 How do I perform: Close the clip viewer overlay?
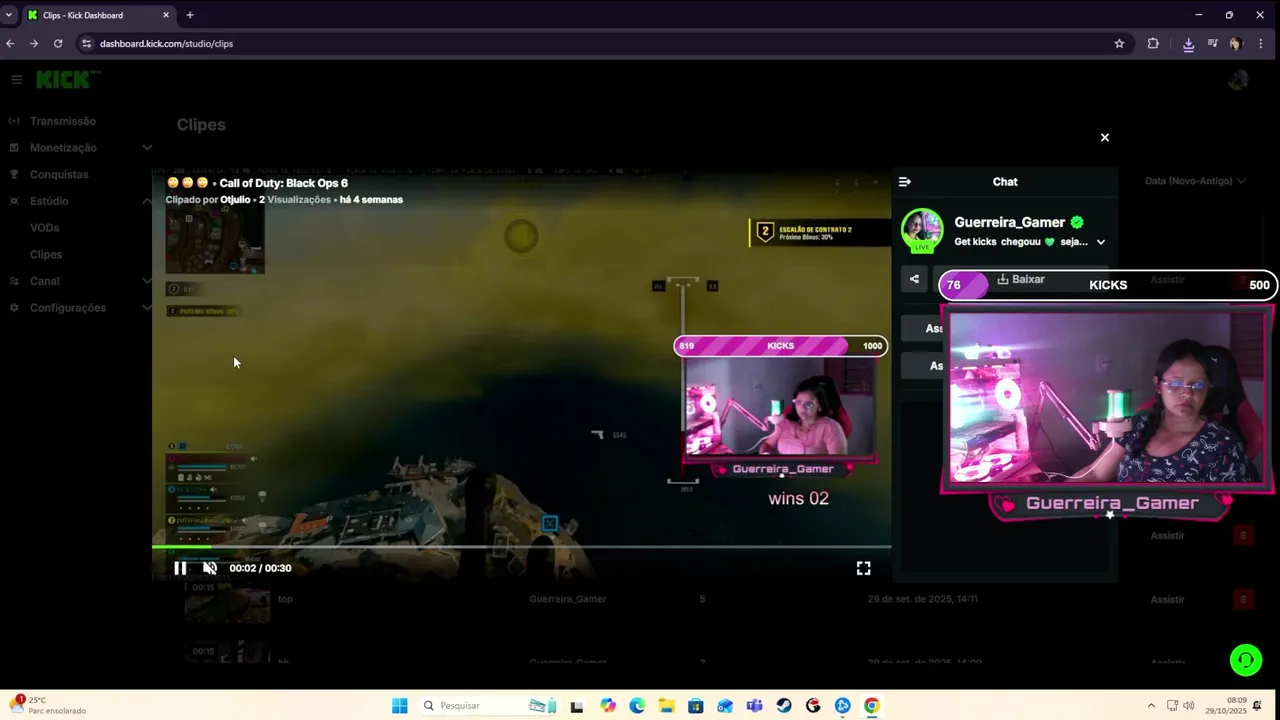coord(1105,138)
